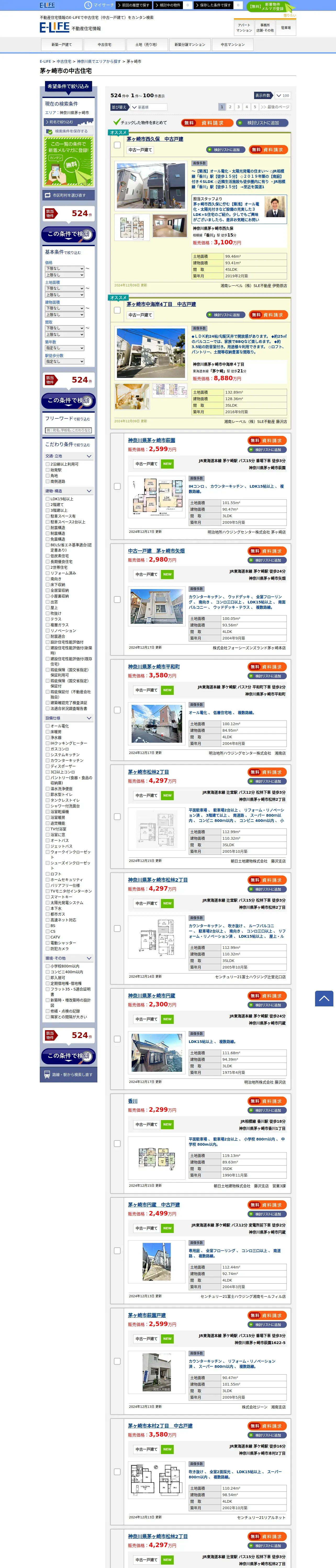Open the 新築一戸建て navigation tab
336x1568 pixels.
pyautogui.click(x=61, y=44)
